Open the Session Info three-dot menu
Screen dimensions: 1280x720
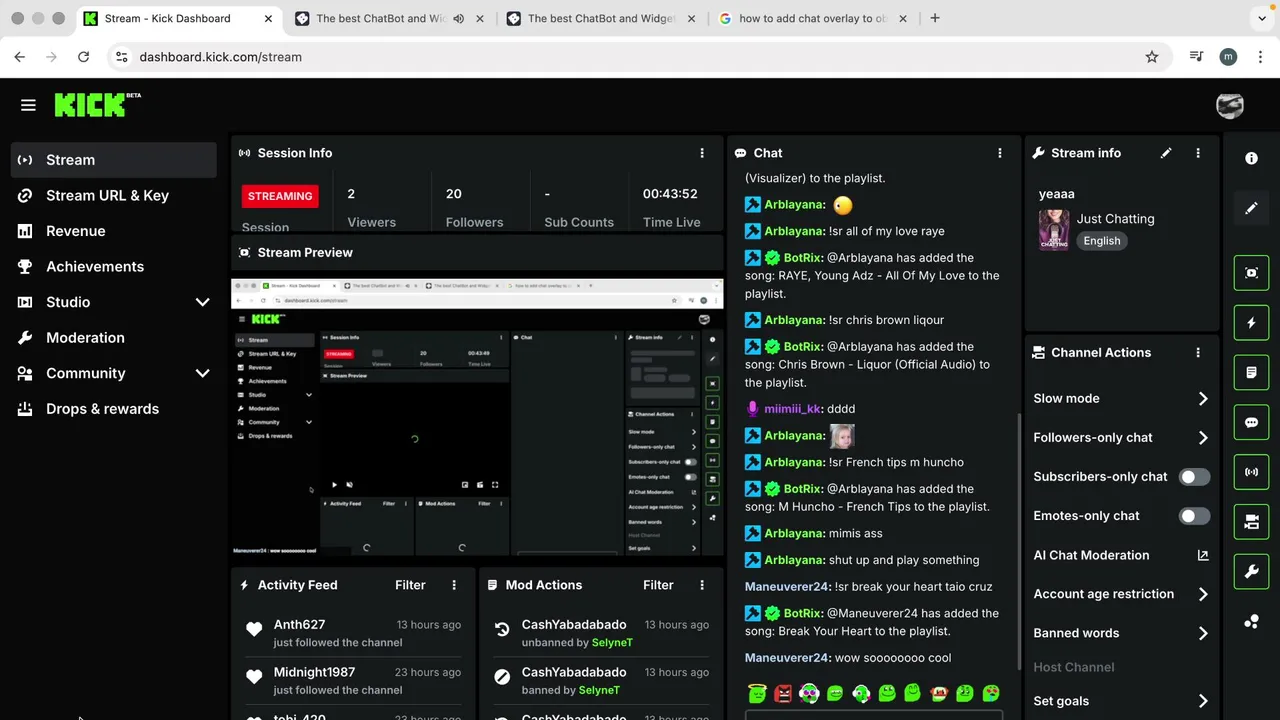(x=702, y=153)
